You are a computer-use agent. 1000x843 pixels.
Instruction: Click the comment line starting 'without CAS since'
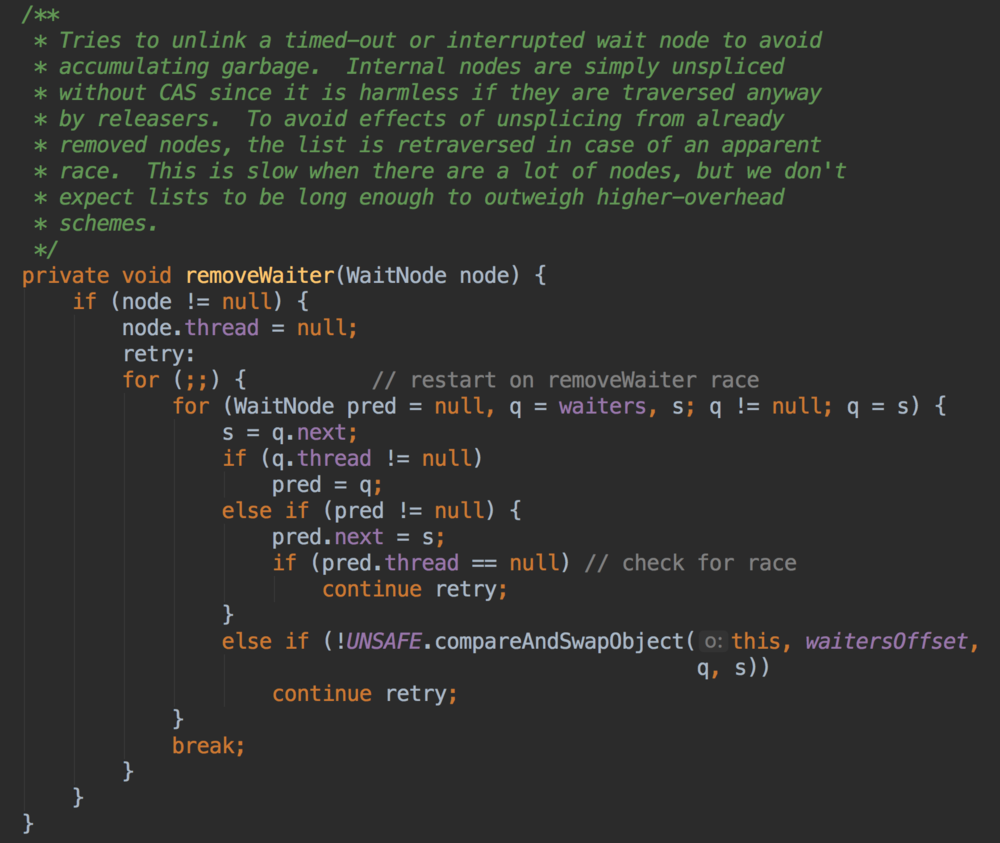(427, 93)
